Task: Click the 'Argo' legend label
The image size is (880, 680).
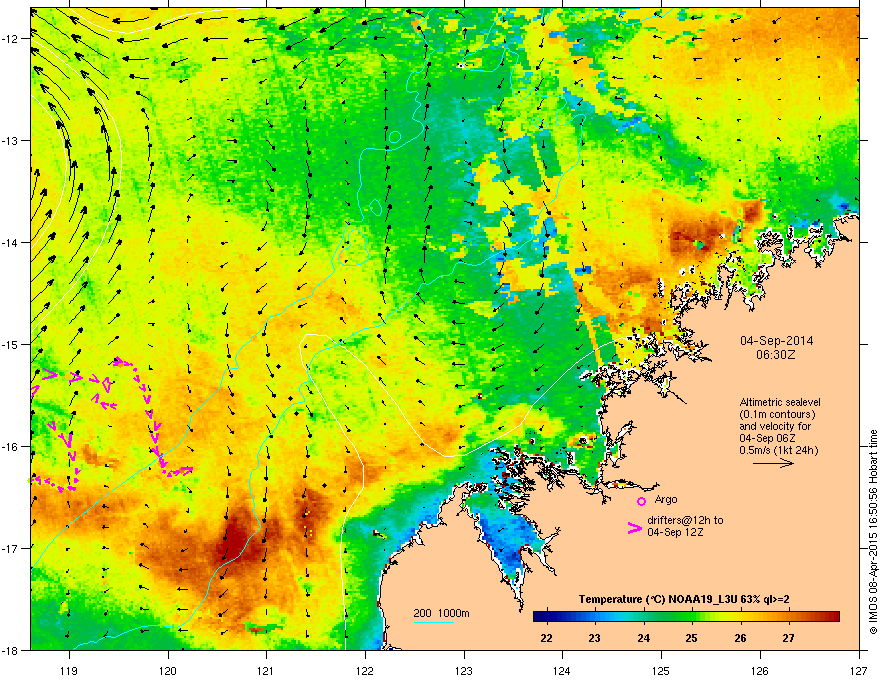Action: 666,499
